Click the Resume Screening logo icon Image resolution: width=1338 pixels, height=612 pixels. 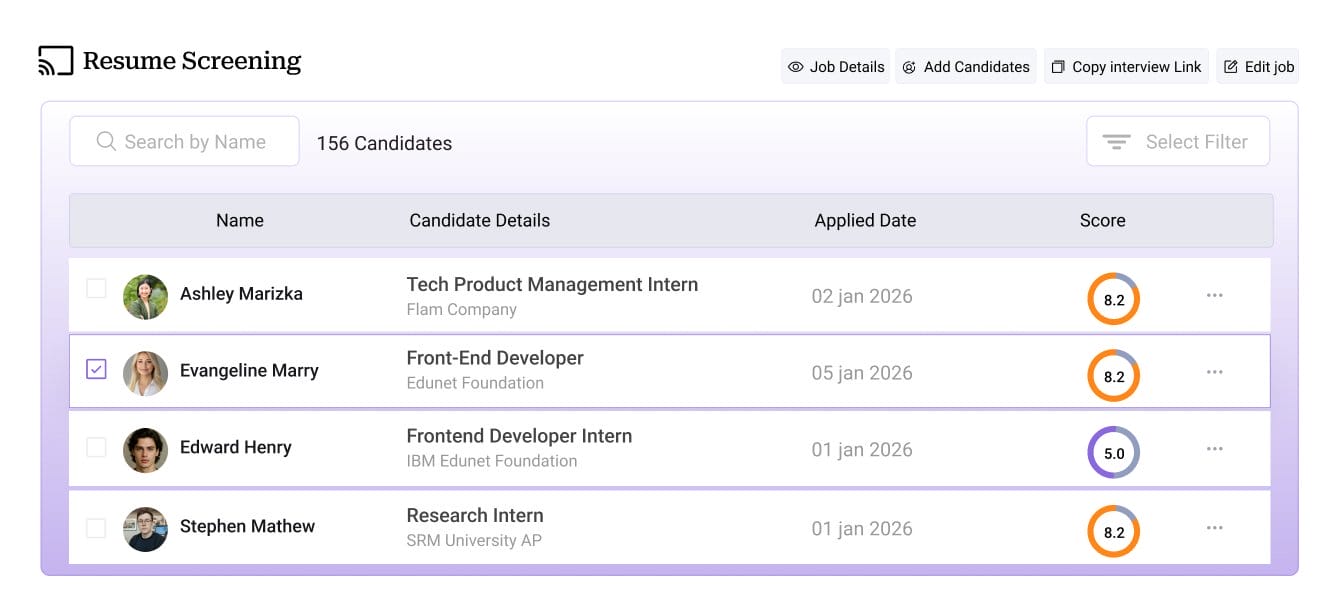coord(54,59)
